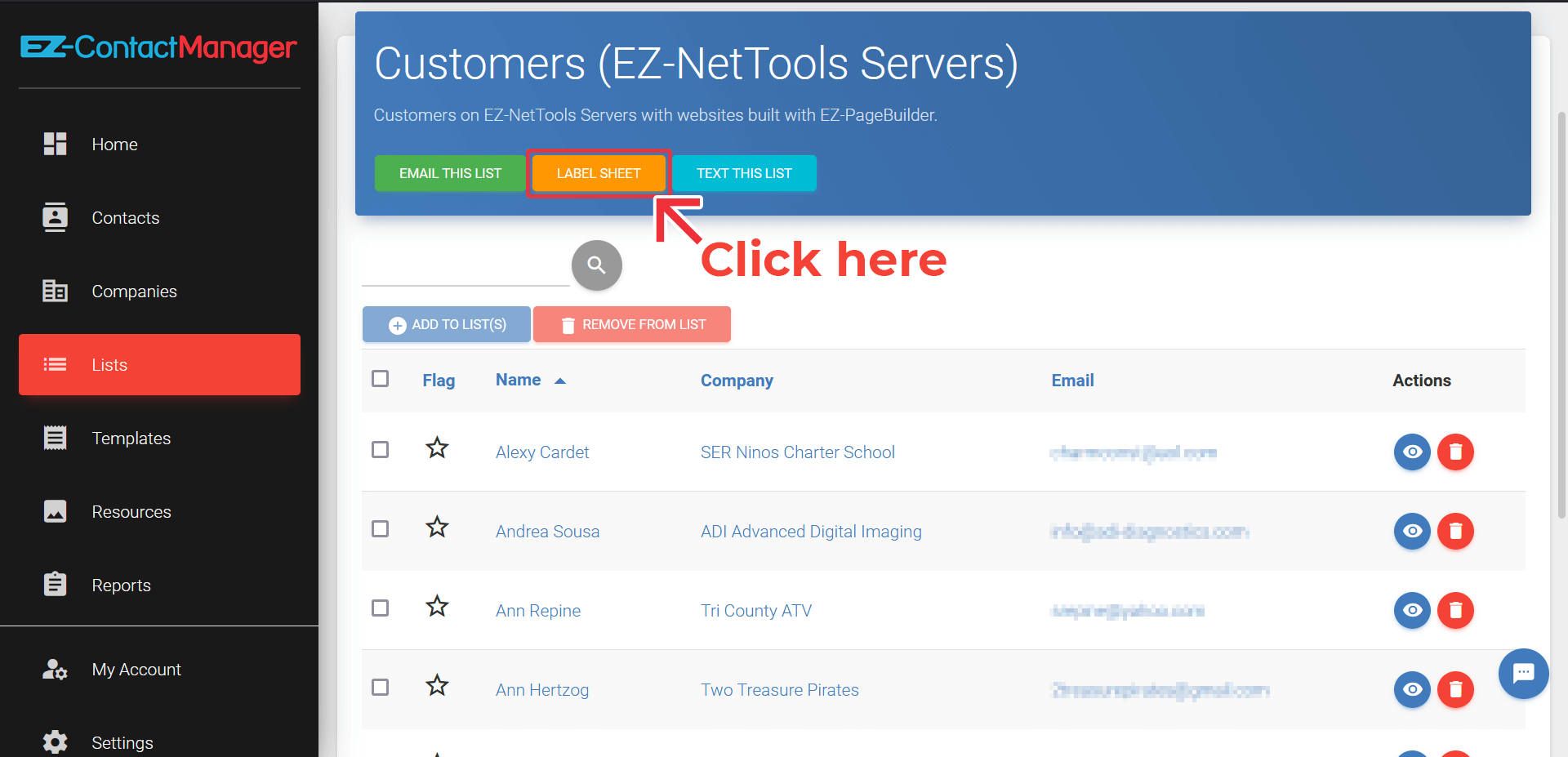View Alexy Cardet with the eye icon
This screenshot has height=757, width=1568.
pyautogui.click(x=1412, y=452)
